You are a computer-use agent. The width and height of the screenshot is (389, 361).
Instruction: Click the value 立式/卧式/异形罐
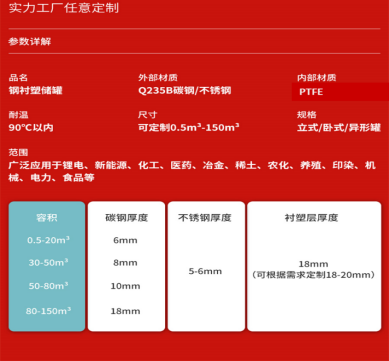[x=339, y=128]
